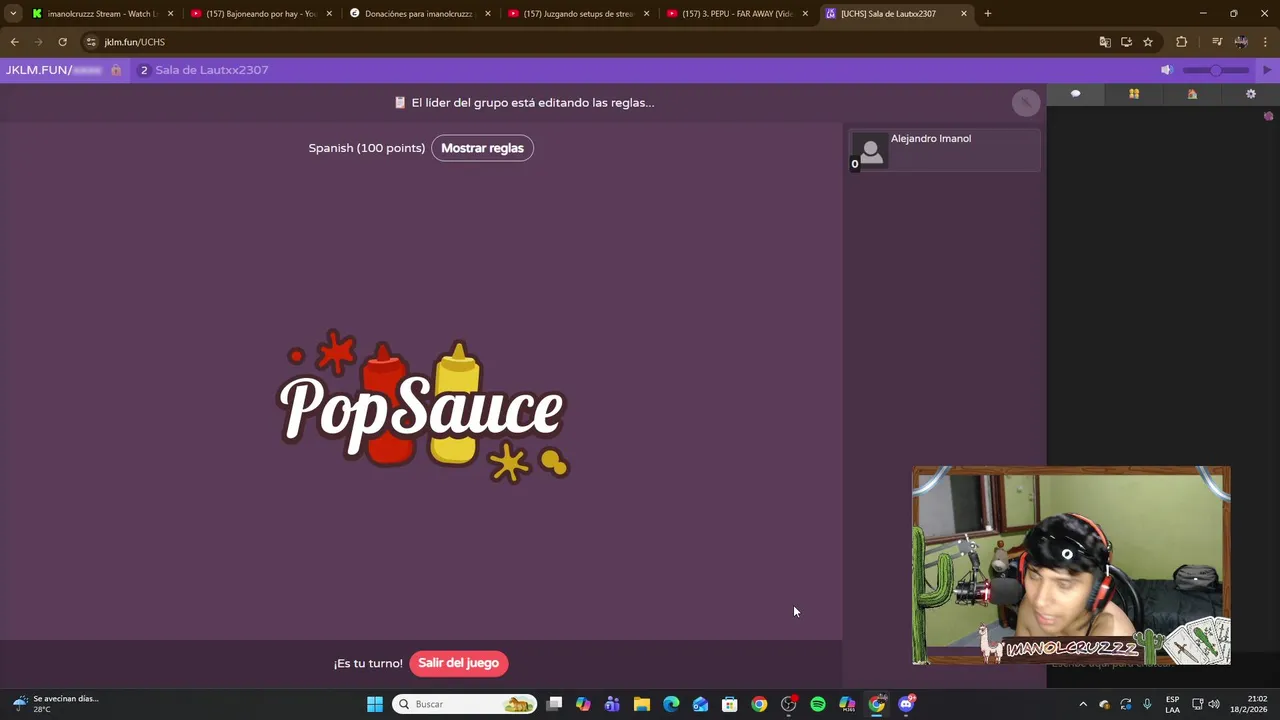Click the round edit pencil button

point(1026,102)
